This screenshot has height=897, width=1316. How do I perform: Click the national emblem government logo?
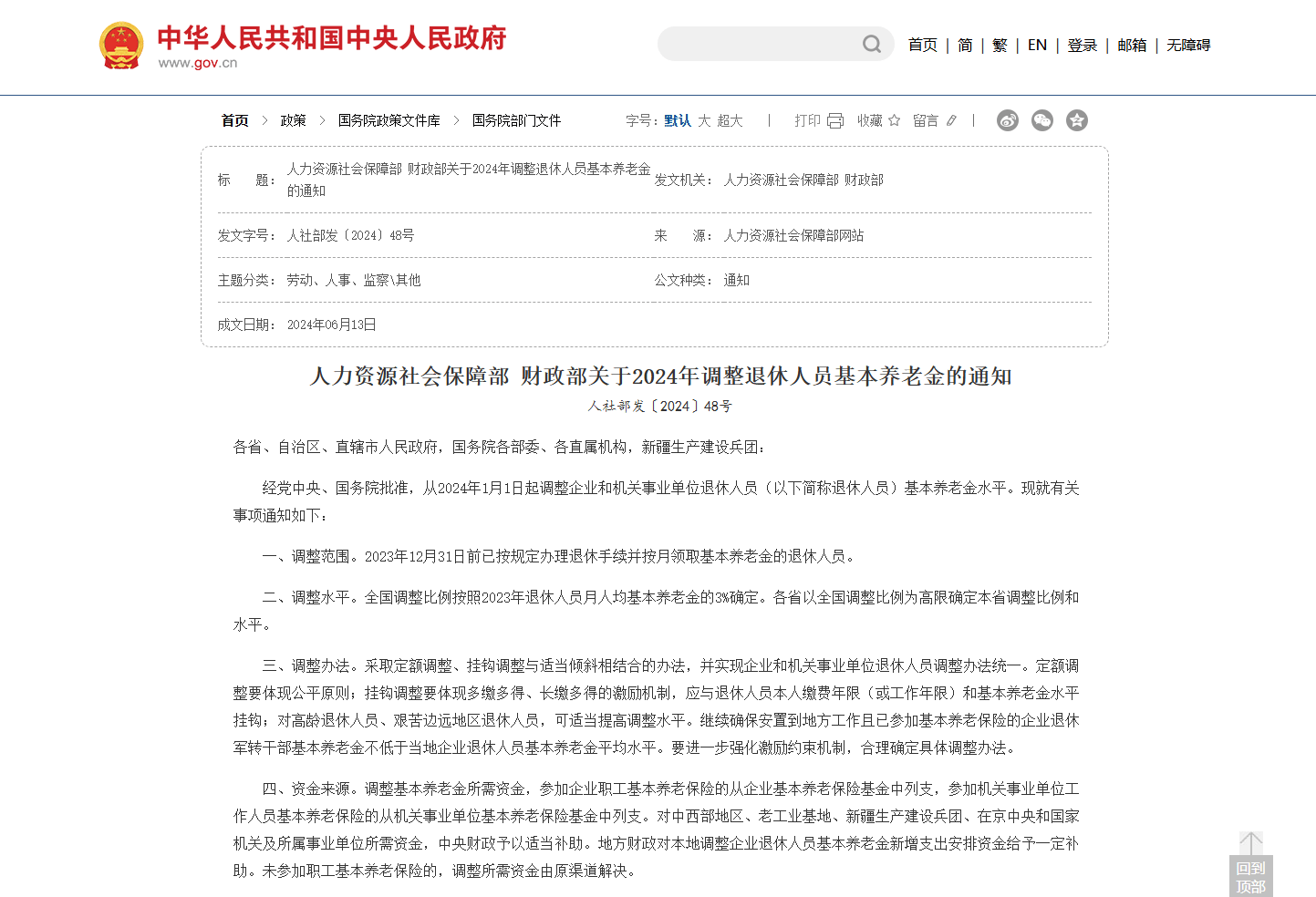tap(121, 44)
